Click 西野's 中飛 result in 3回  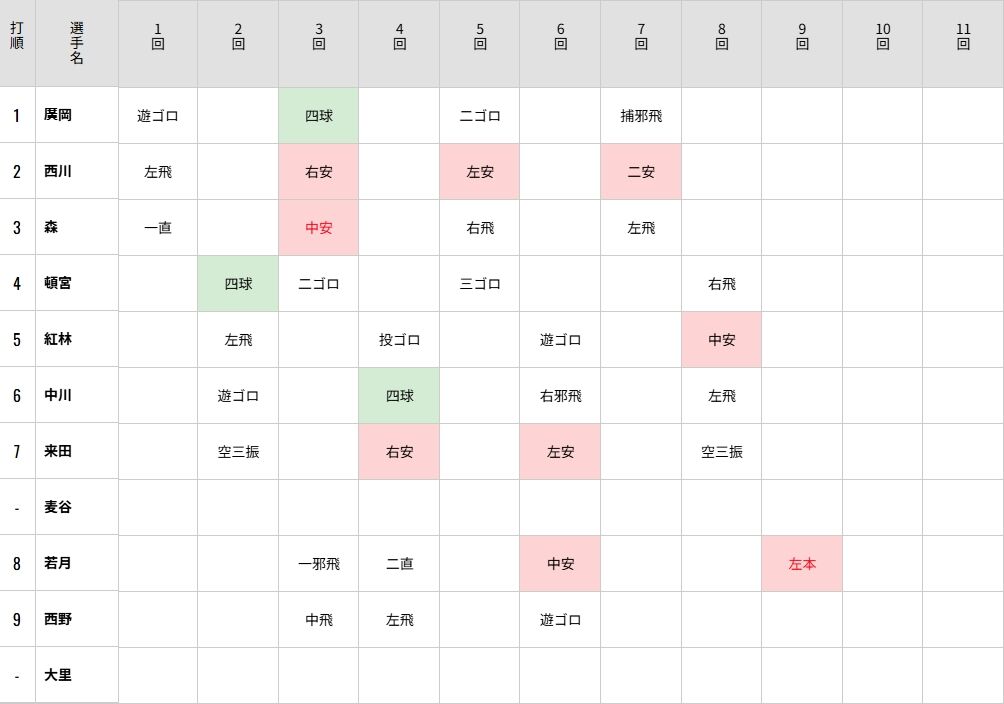tap(318, 619)
